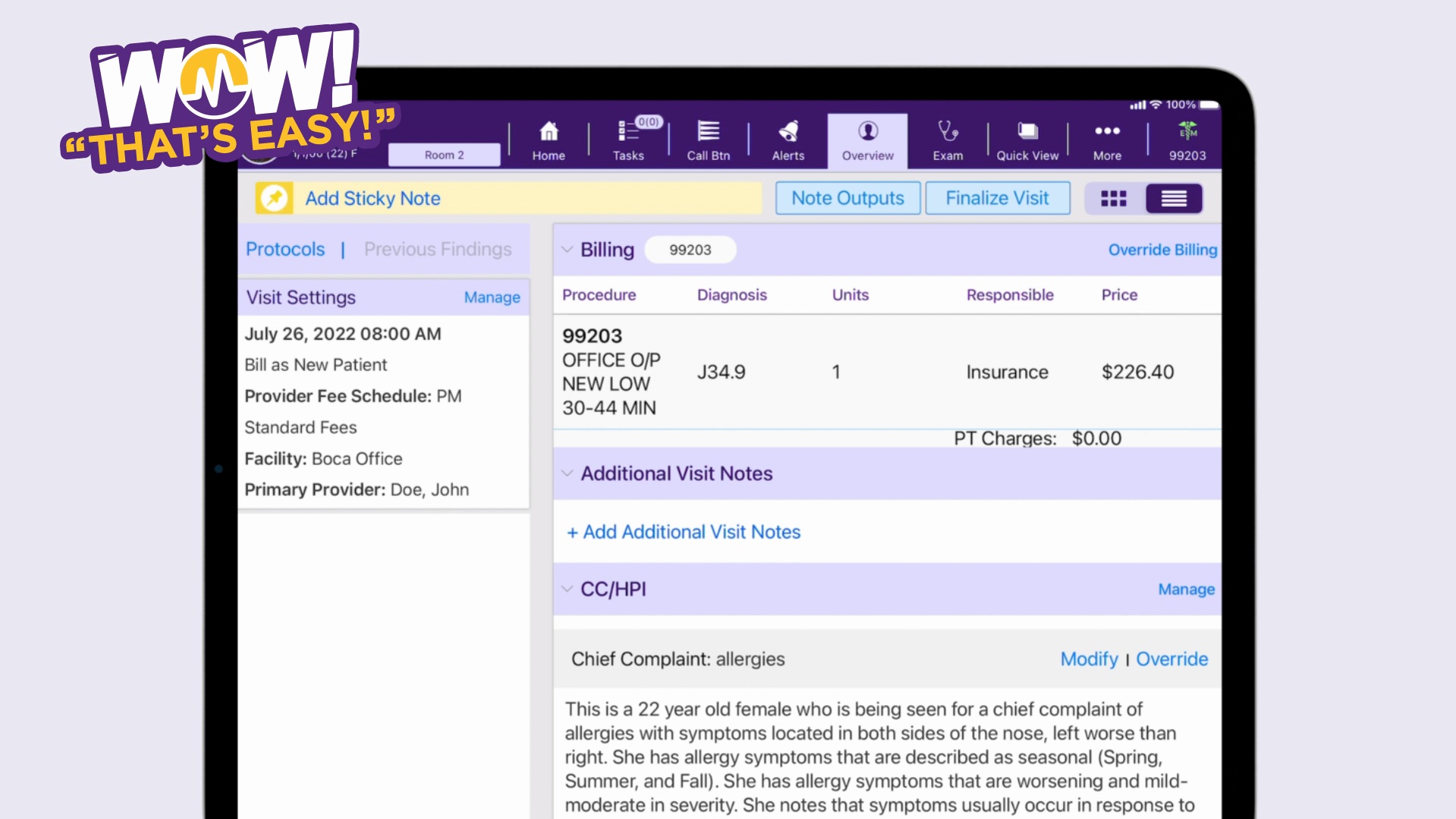Click the Finalize Visit button
This screenshot has width=1456, height=819.
tap(997, 198)
